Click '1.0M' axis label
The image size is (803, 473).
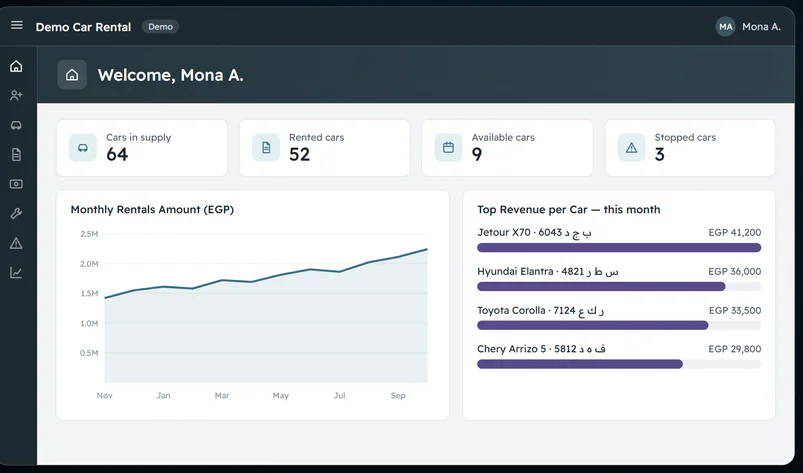coord(89,323)
